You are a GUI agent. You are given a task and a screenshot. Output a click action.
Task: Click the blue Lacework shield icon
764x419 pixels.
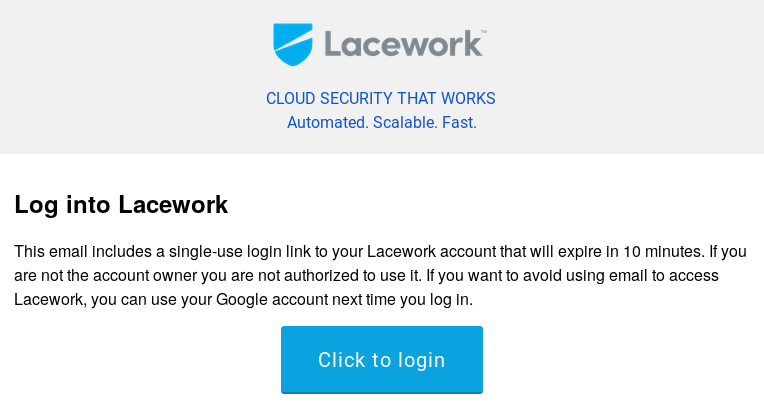pyautogui.click(x=292, y=44)
